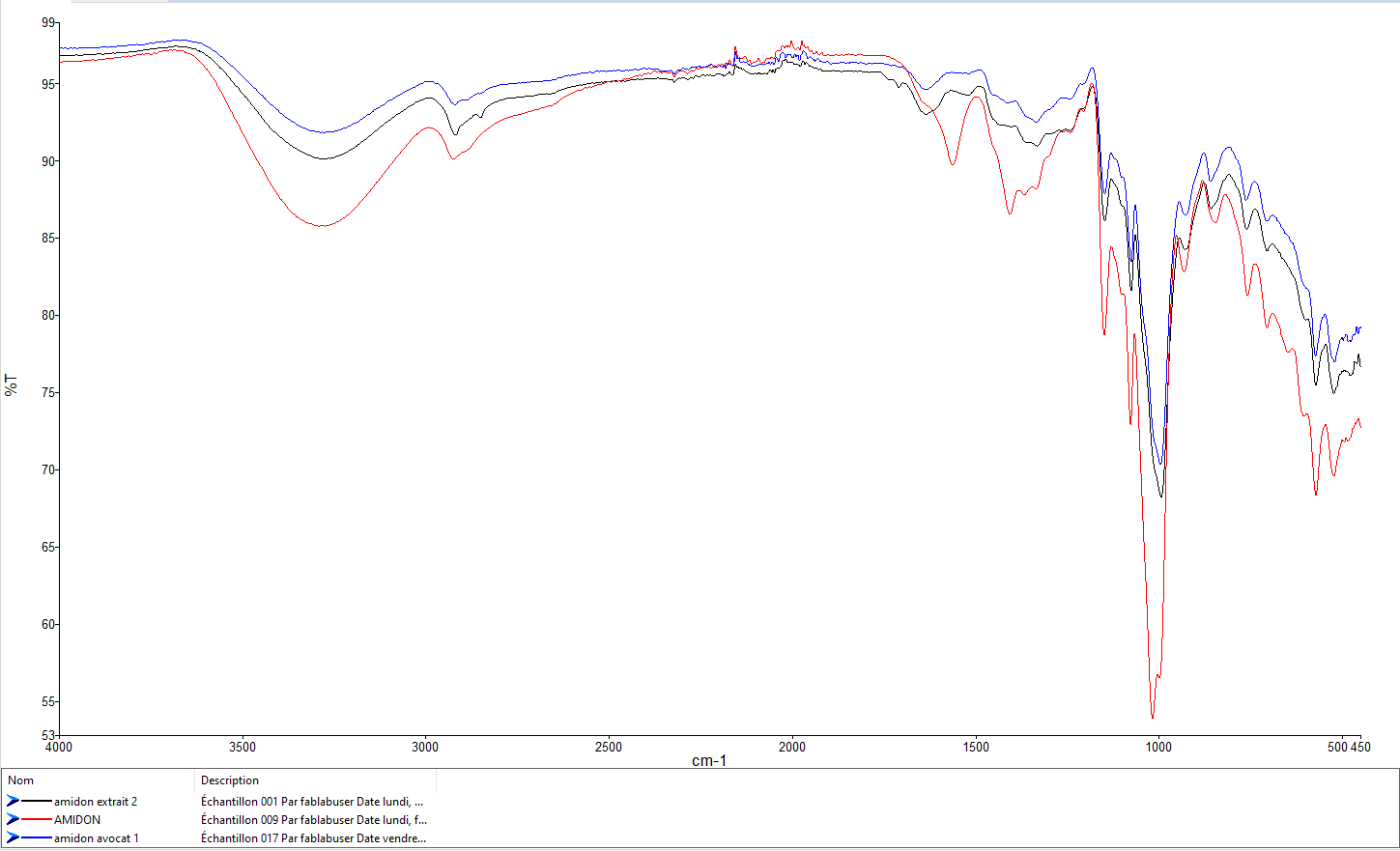Screen dimensions: 1400x851
Task: Click the 4000 value on the x-axis
Action: [59, 747]
